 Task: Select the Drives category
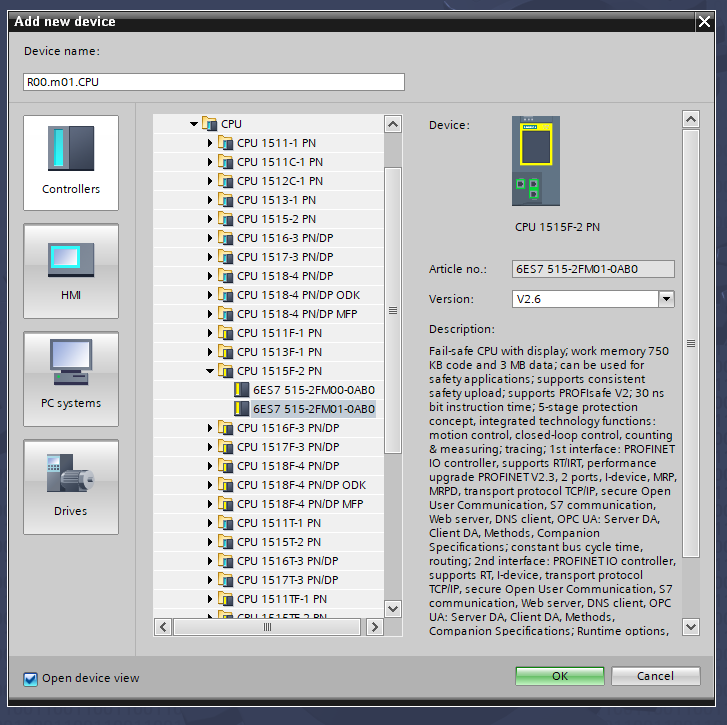(71, 487)
